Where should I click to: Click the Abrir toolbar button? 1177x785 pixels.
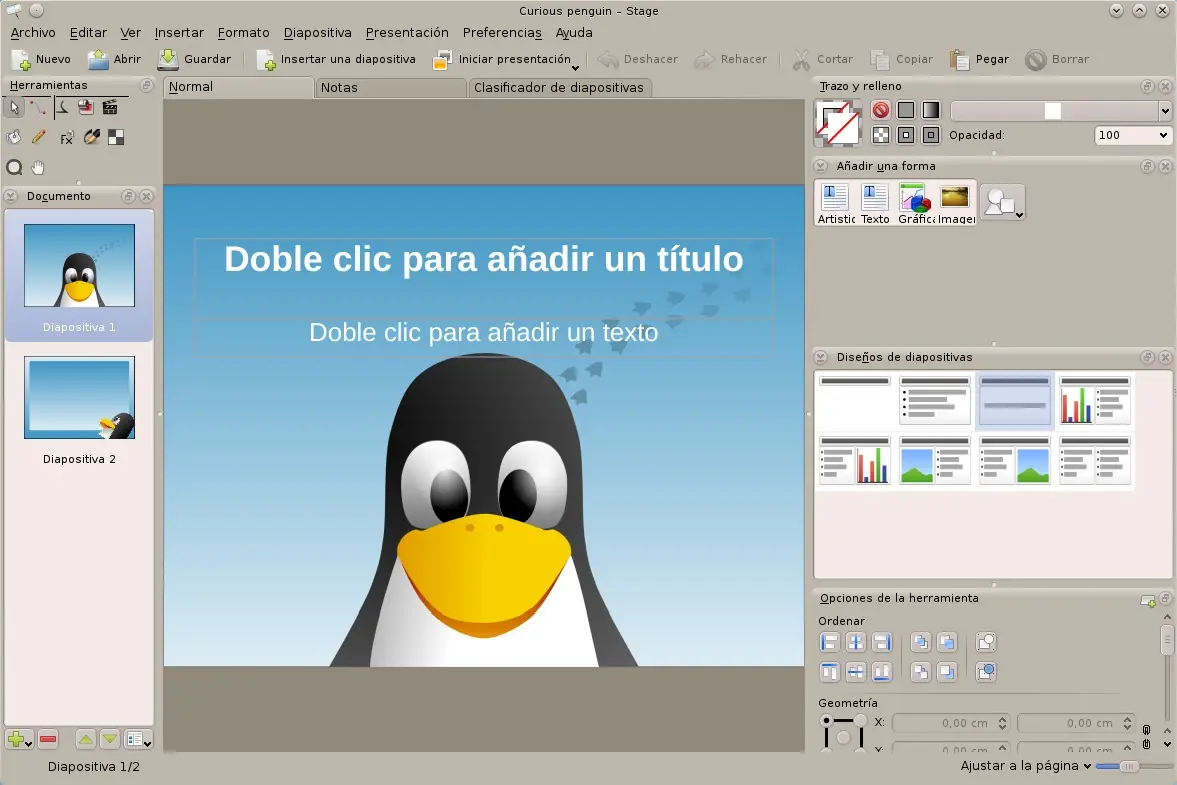[x=114, y=59]
